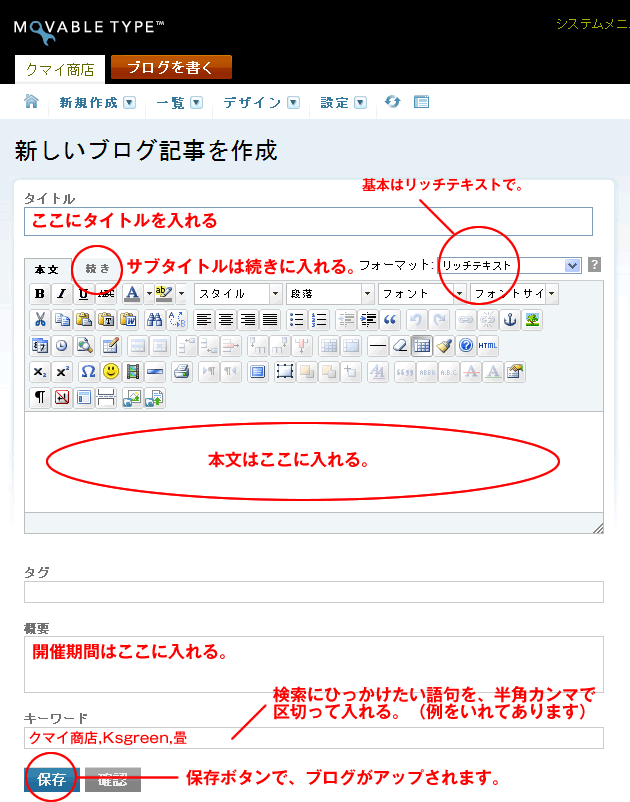Apply subscript formatting

(x=40, y=372)
